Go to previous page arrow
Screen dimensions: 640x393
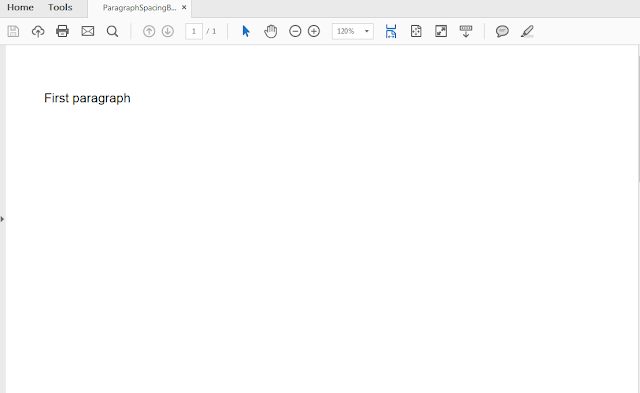[x=149, y=31]
